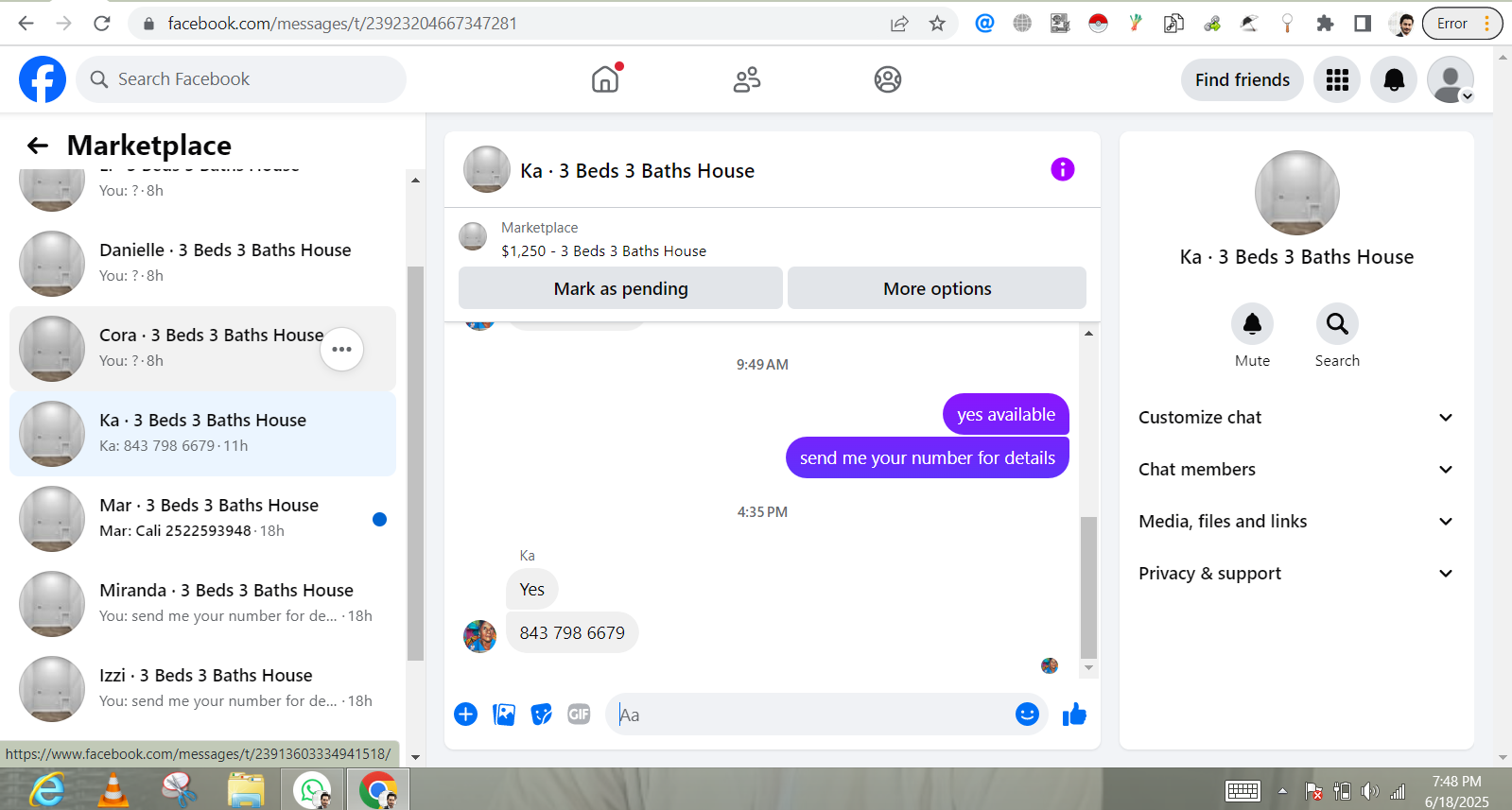This screenshot has height=810, width=1512.
Task: Open the account profile avatar menu
Action: pyautogui.click(x=1451, y=79)
